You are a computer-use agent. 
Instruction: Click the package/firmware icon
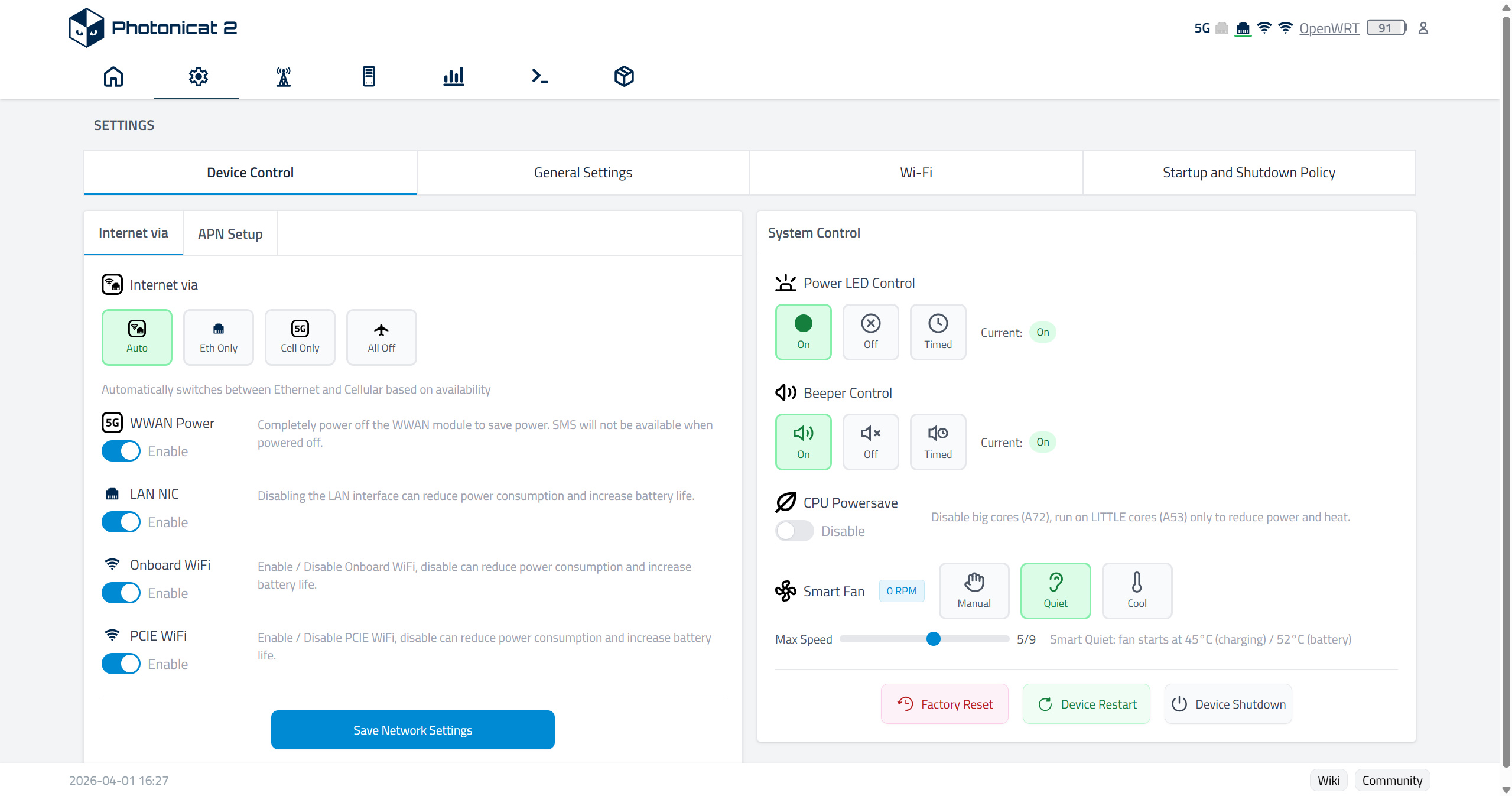click(623, 77)
